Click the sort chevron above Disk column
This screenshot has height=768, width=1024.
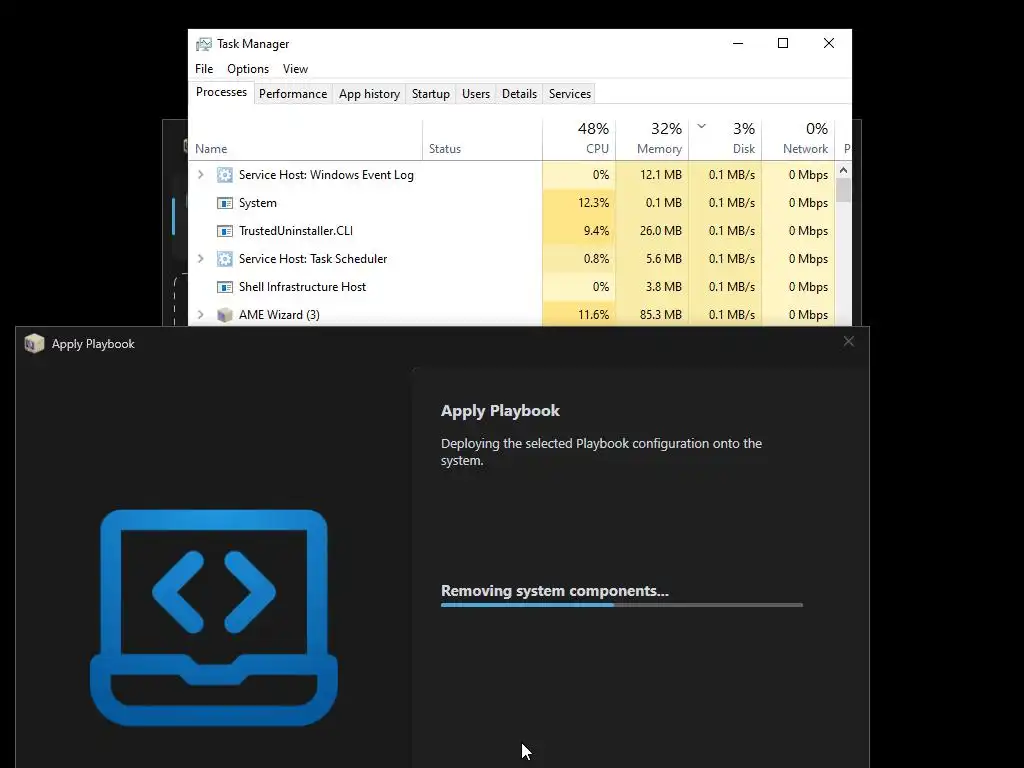[701, 126]
